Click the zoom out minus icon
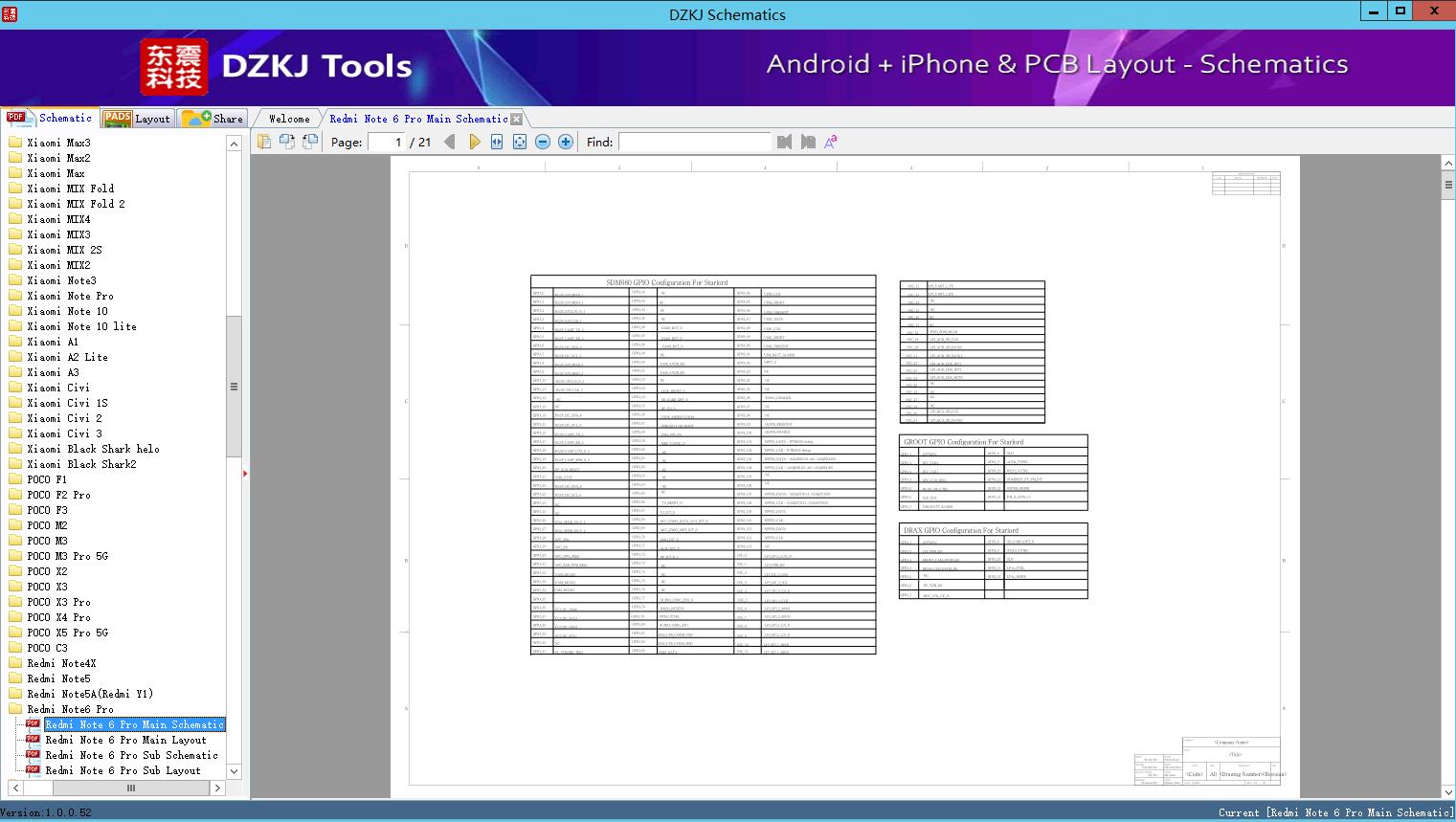The image size is (1456, 822). tap(543, 142)
